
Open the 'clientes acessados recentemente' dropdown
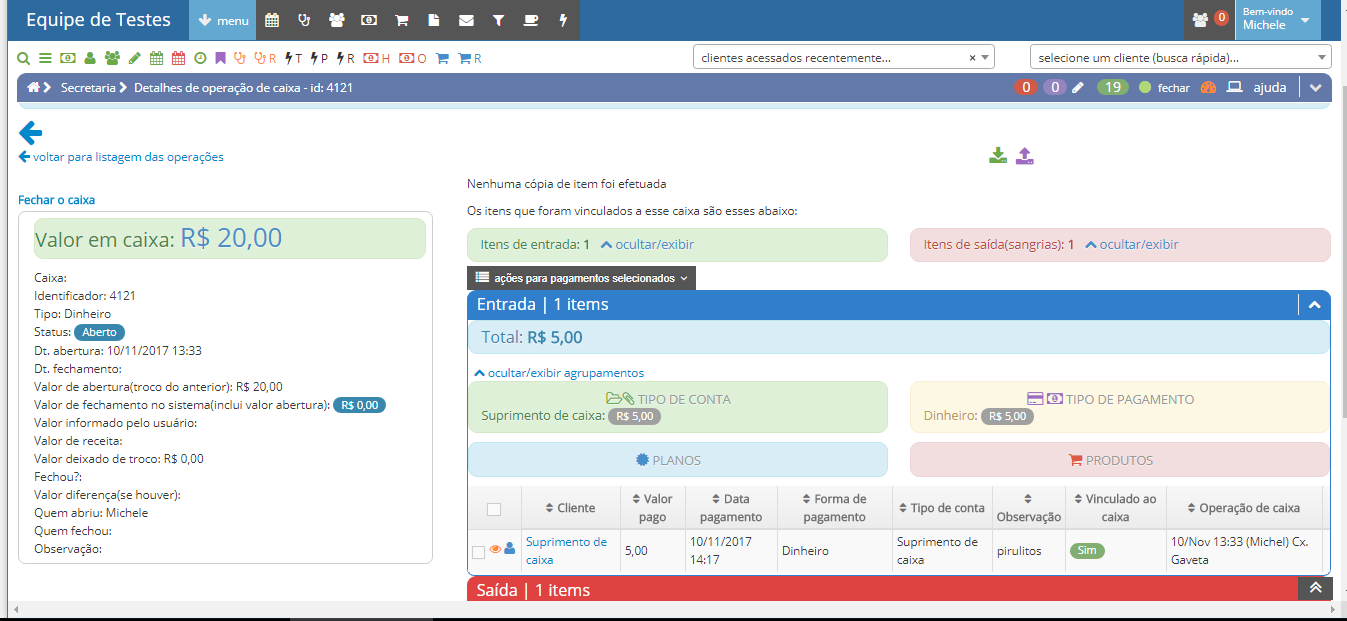pyautogui.click(x=843, y=58)
